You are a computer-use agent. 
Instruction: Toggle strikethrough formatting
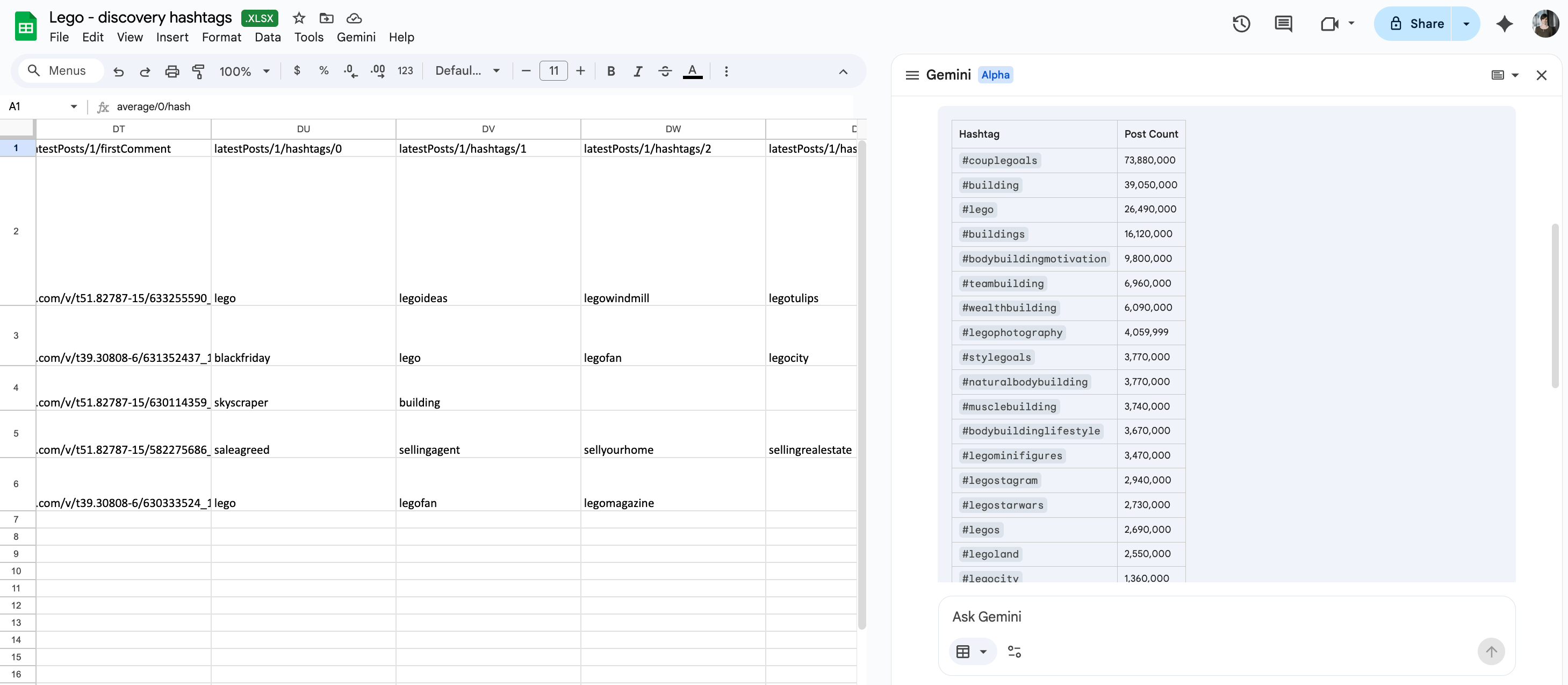pos(665,71)
